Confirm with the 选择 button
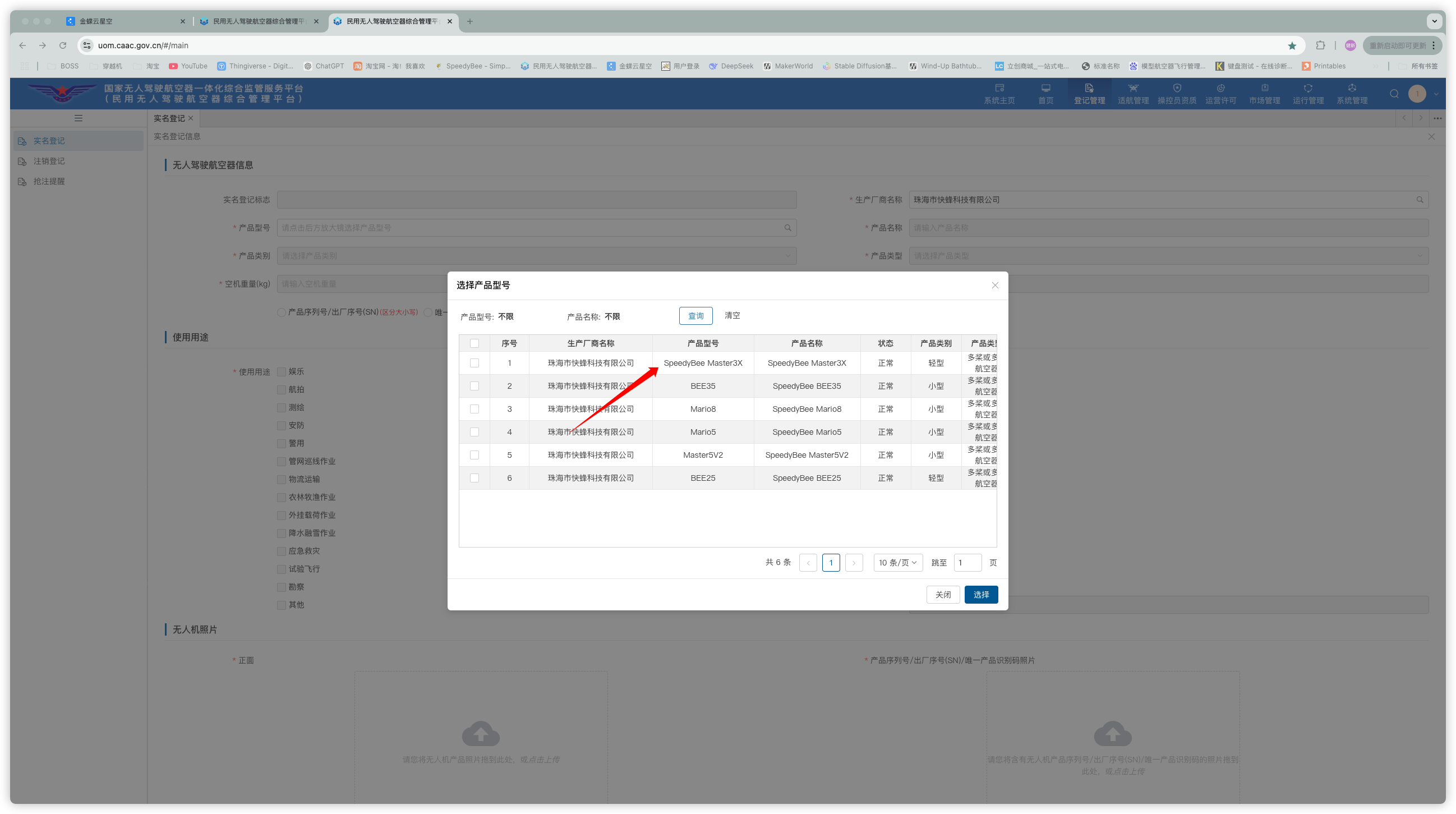Viewport: 1456px width, 814px height. coord(980,595)
